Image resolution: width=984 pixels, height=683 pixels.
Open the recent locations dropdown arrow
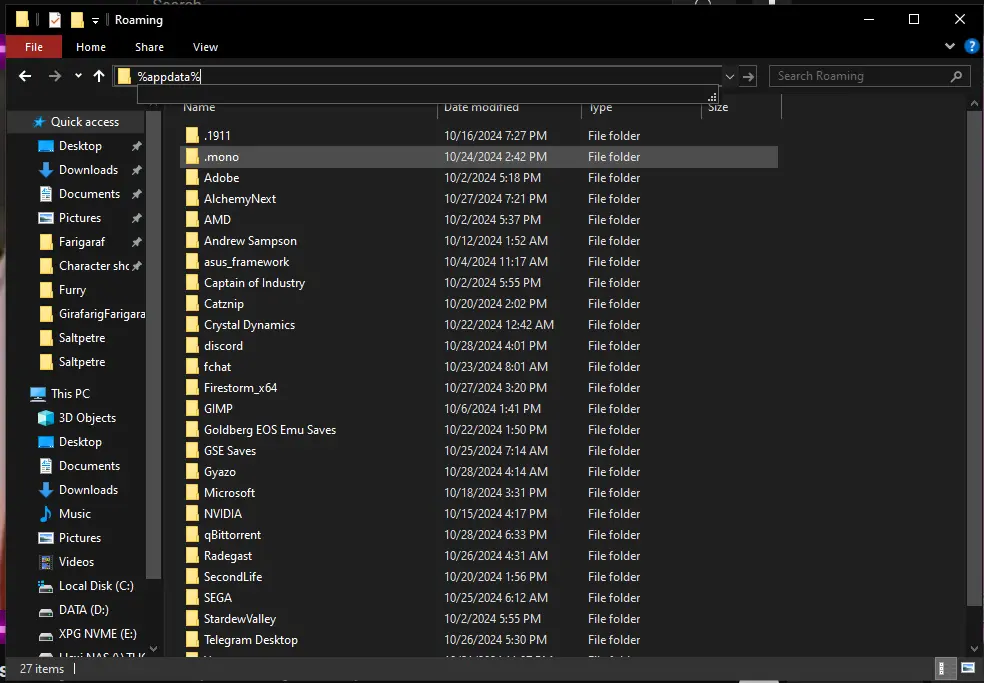tap(78, 76)
